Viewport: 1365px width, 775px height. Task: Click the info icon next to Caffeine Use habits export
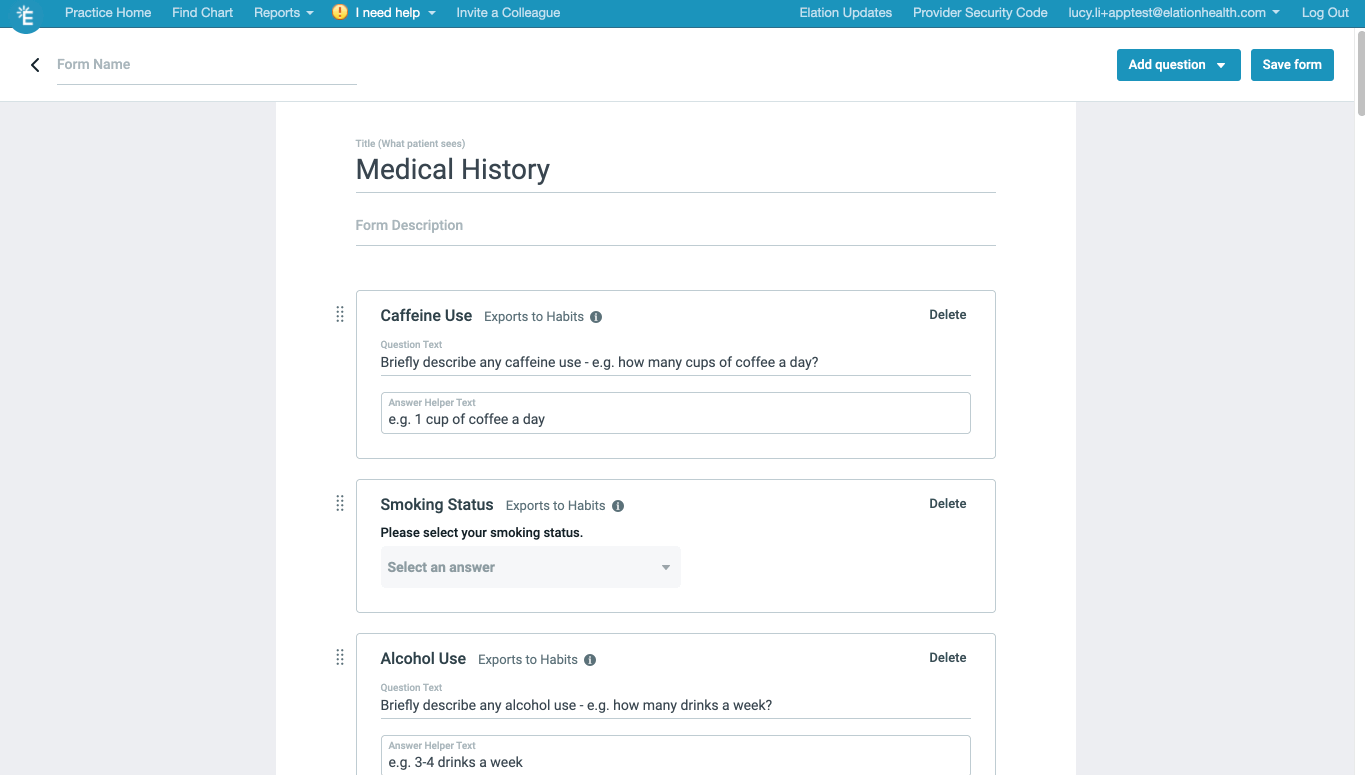(x=596, y=316)
